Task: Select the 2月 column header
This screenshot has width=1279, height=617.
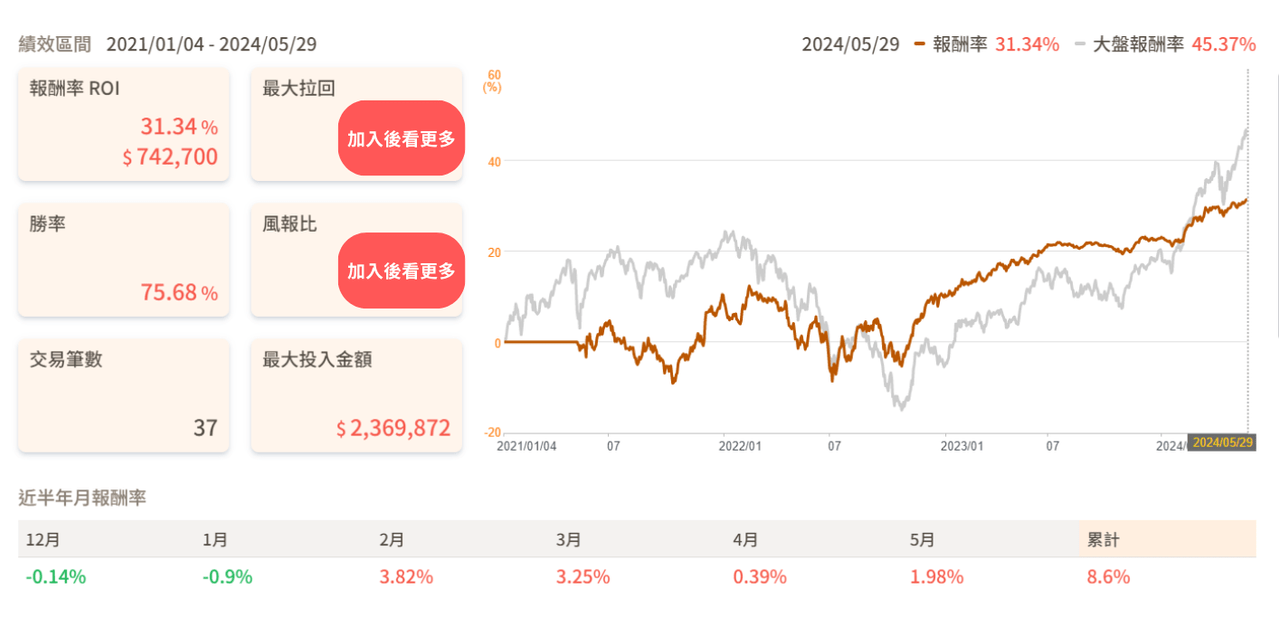Action: pos(391,539)
